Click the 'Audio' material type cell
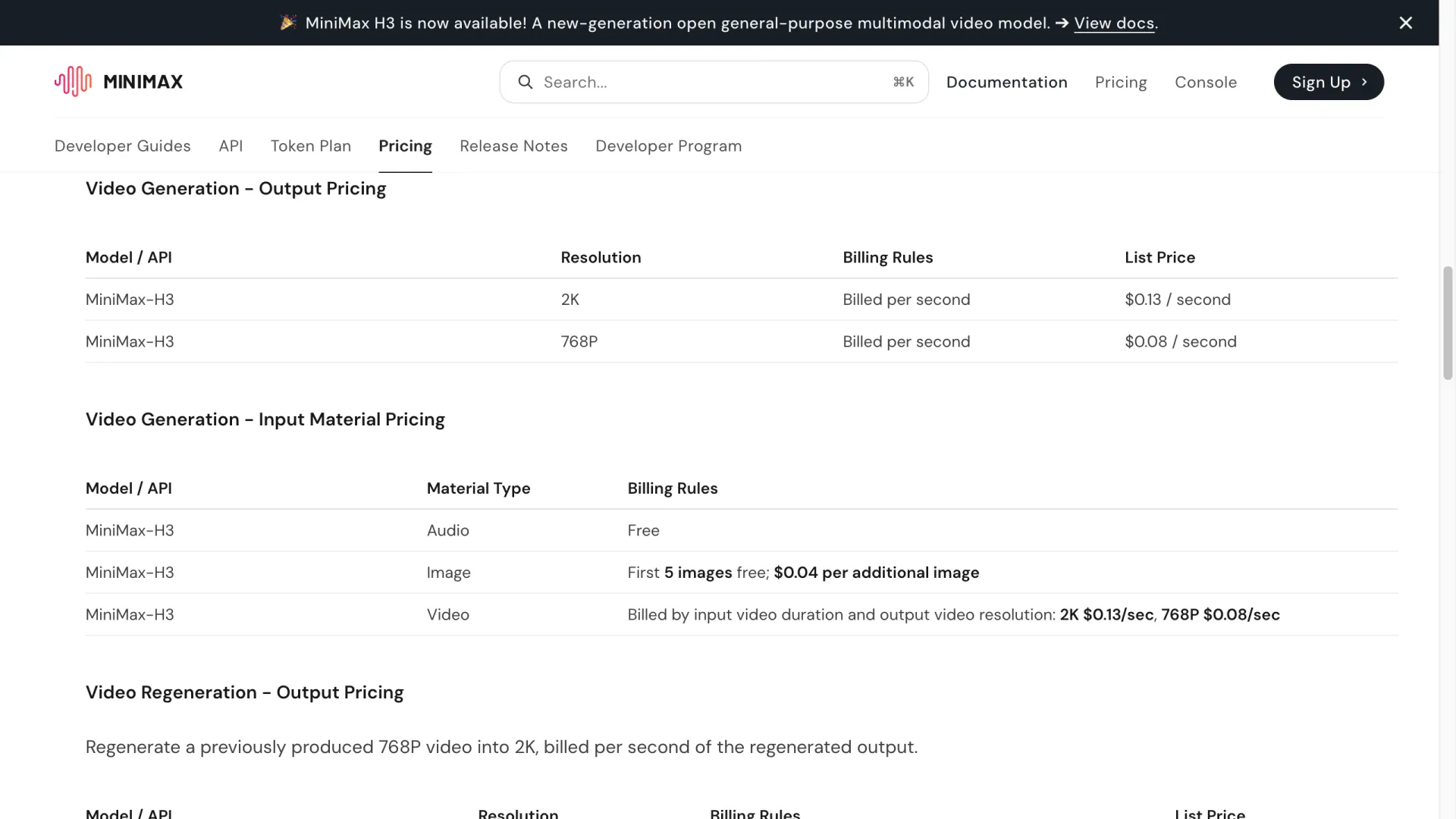The width and height of the screenshot is (1456, 819). point(448,530)
